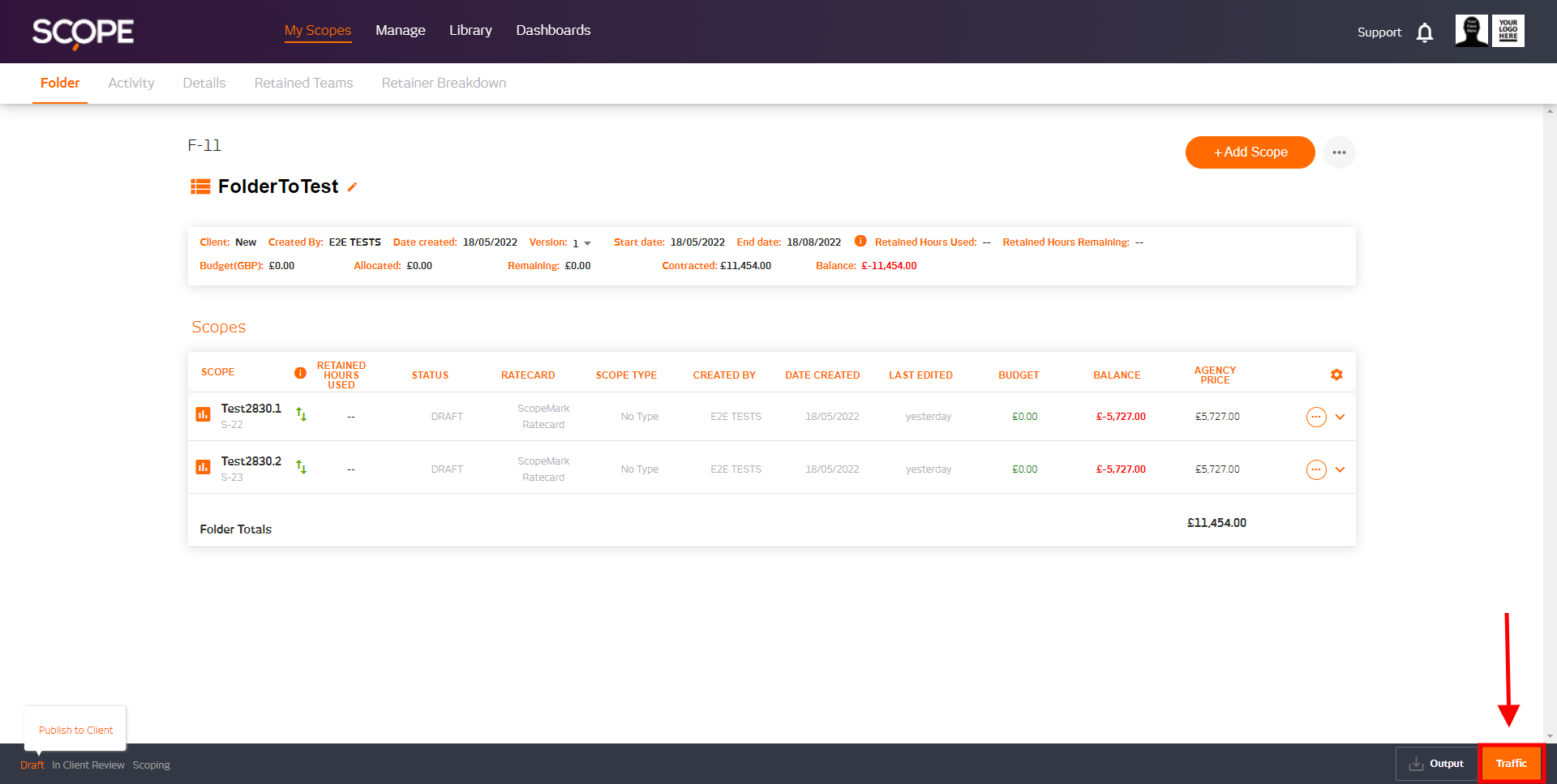
Task: Click Publish to Client
Action: click(76, 730)
